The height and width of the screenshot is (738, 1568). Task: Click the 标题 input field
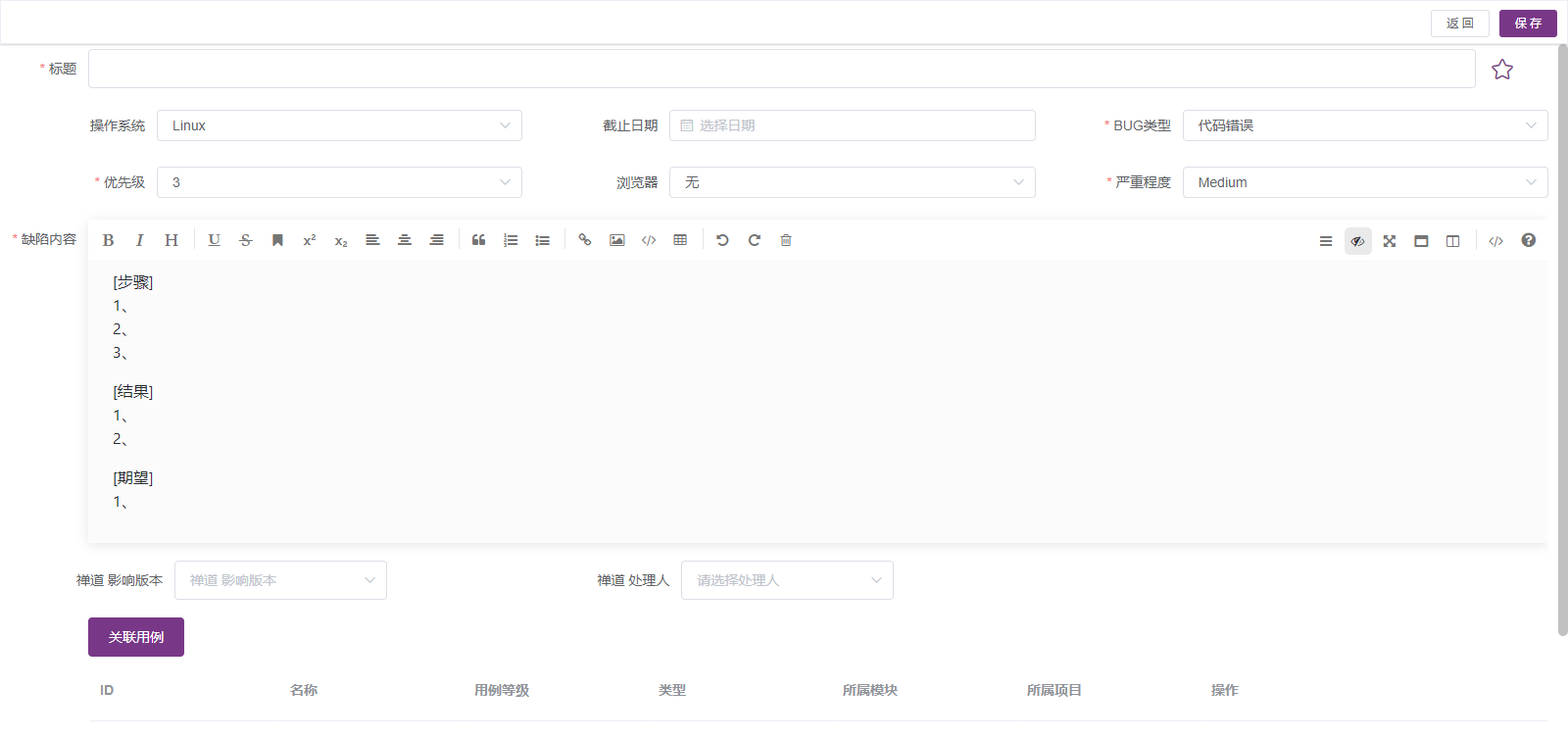782,69
